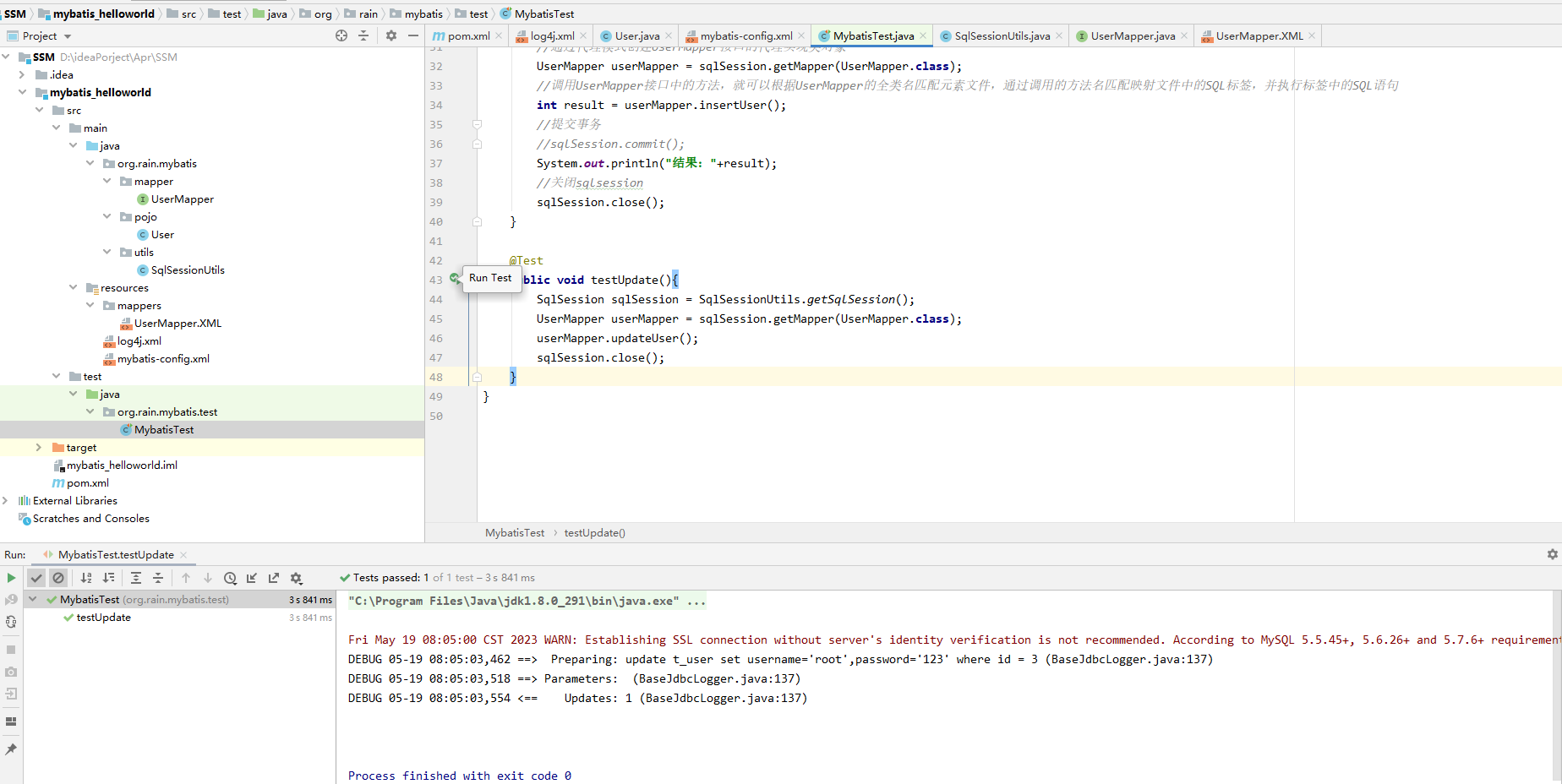Click dump threads camera icon
1562x784 pixels.
(11, 672)
